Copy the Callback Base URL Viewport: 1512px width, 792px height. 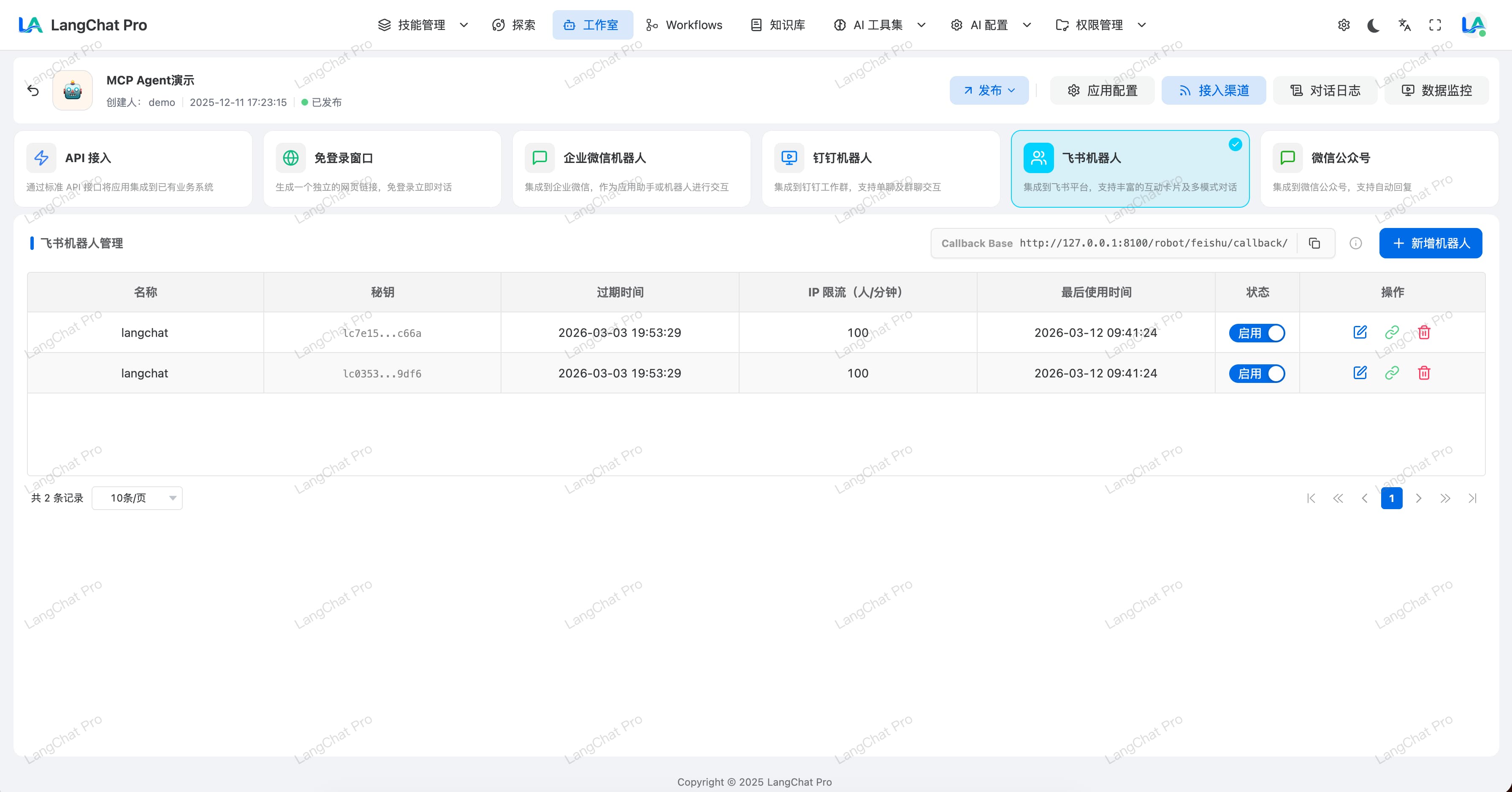tap(1314, 243)
